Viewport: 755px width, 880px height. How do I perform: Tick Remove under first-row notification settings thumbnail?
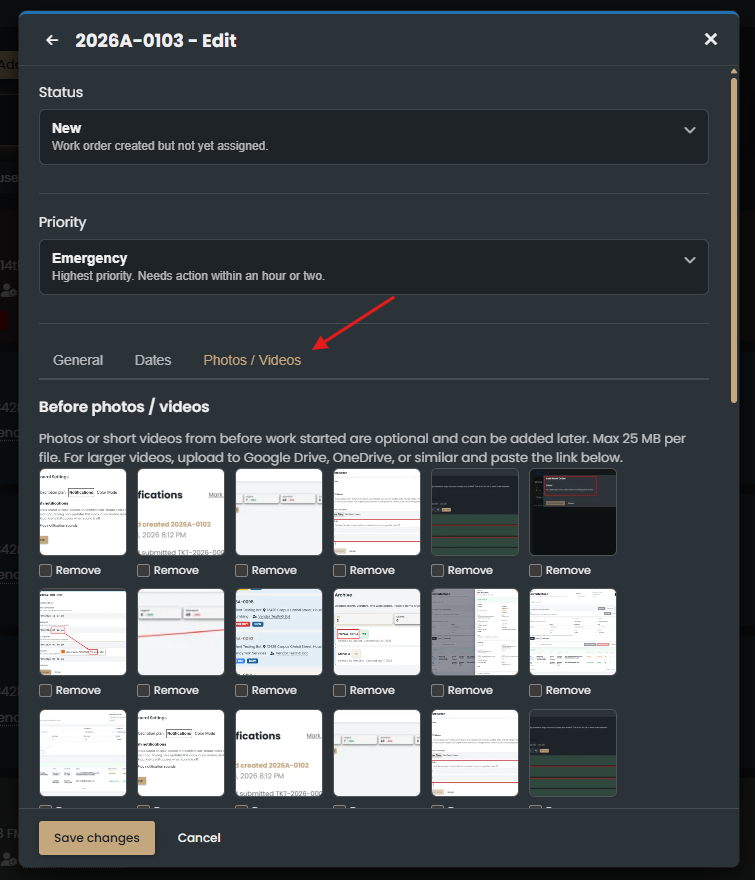pyautogui.click(x=45, y=571)
